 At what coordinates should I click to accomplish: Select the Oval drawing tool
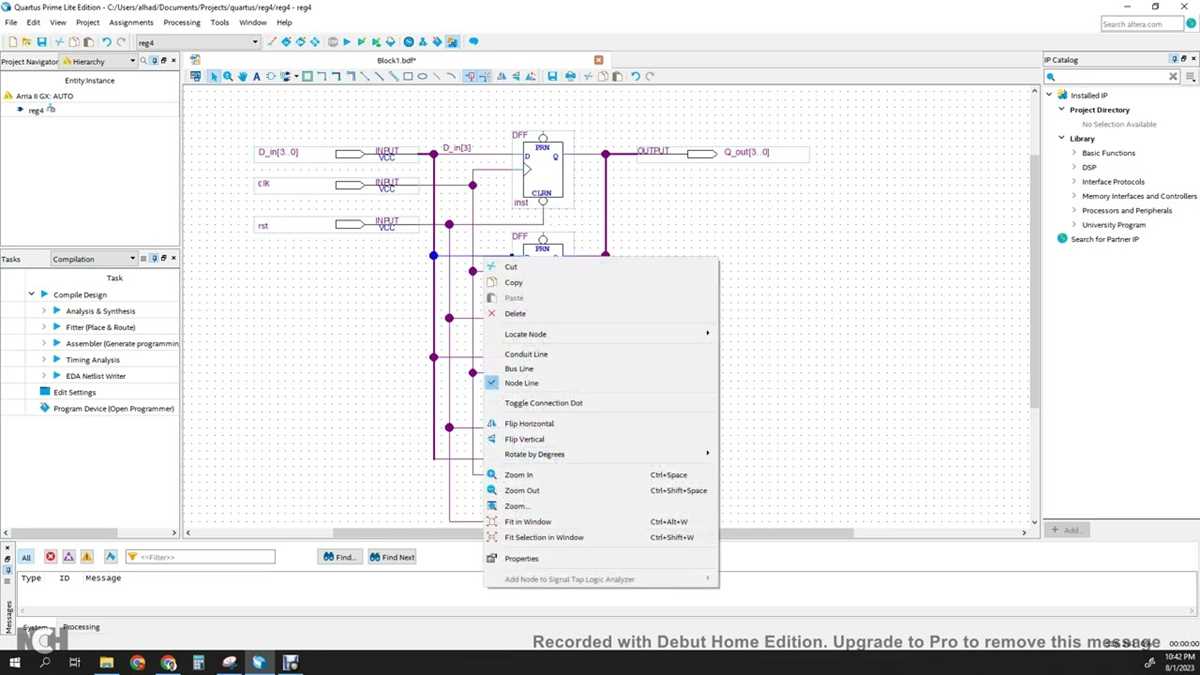(x=422, y=76)
